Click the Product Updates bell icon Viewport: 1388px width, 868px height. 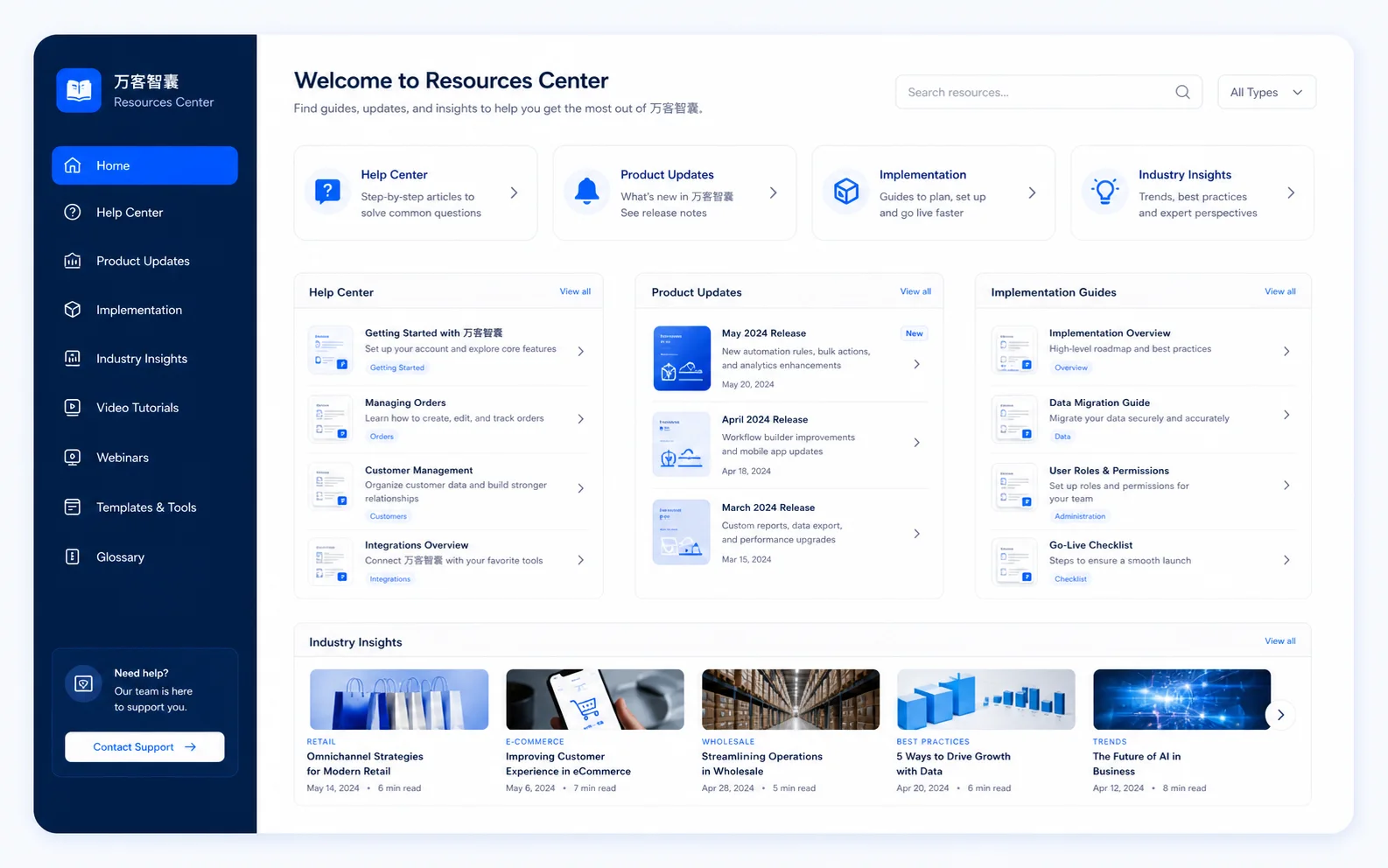(586, 192)
